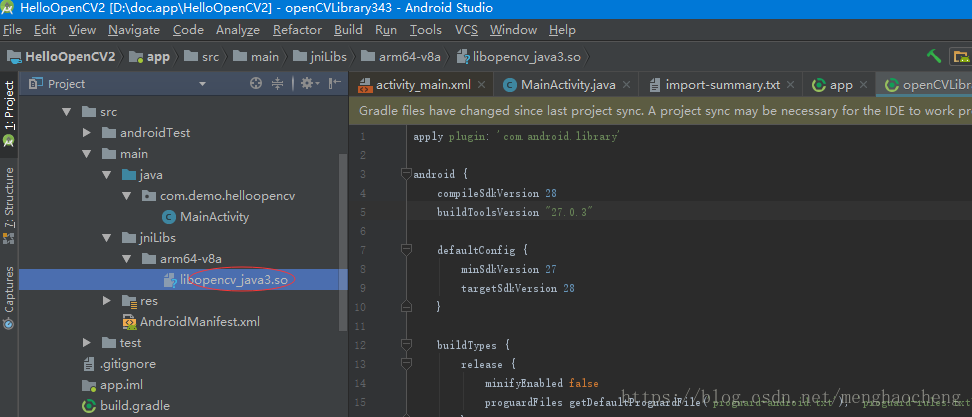Click the Project panel vertical scrollbar

pos(343,243)
